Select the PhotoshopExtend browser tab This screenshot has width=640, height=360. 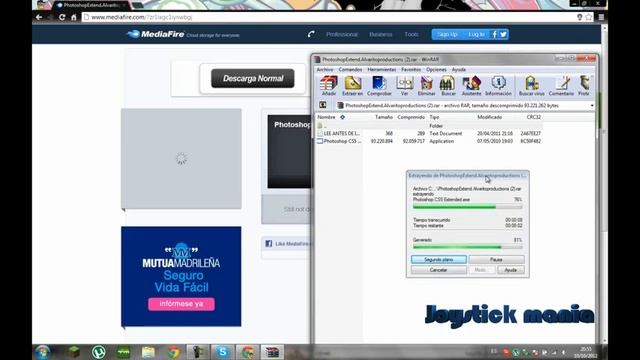pyautogui.click(x=92, y=5)
